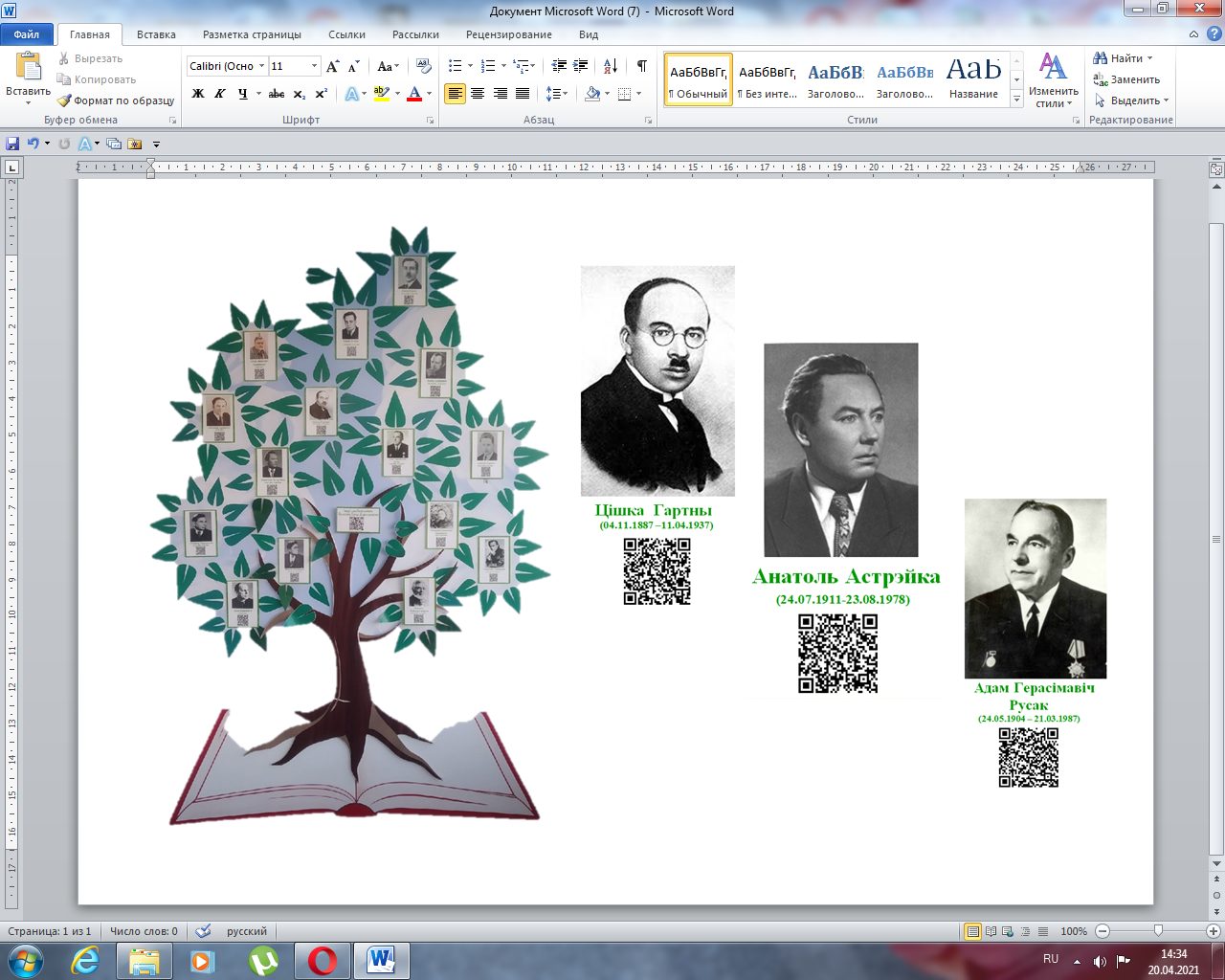
Task: Toggle show paragraph marks (¶)
Action: pos(641,66)
